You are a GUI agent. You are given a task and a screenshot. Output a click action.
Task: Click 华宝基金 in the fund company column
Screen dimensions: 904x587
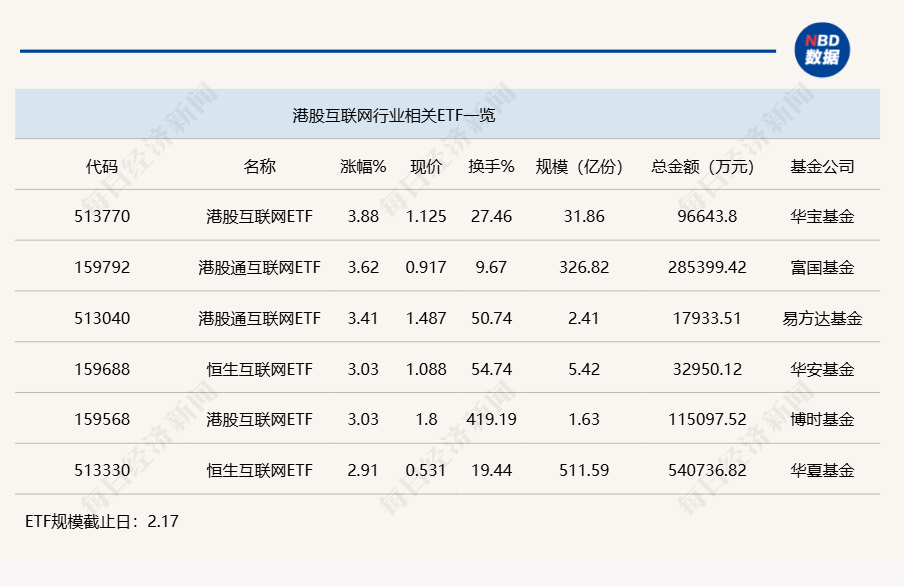822,216
